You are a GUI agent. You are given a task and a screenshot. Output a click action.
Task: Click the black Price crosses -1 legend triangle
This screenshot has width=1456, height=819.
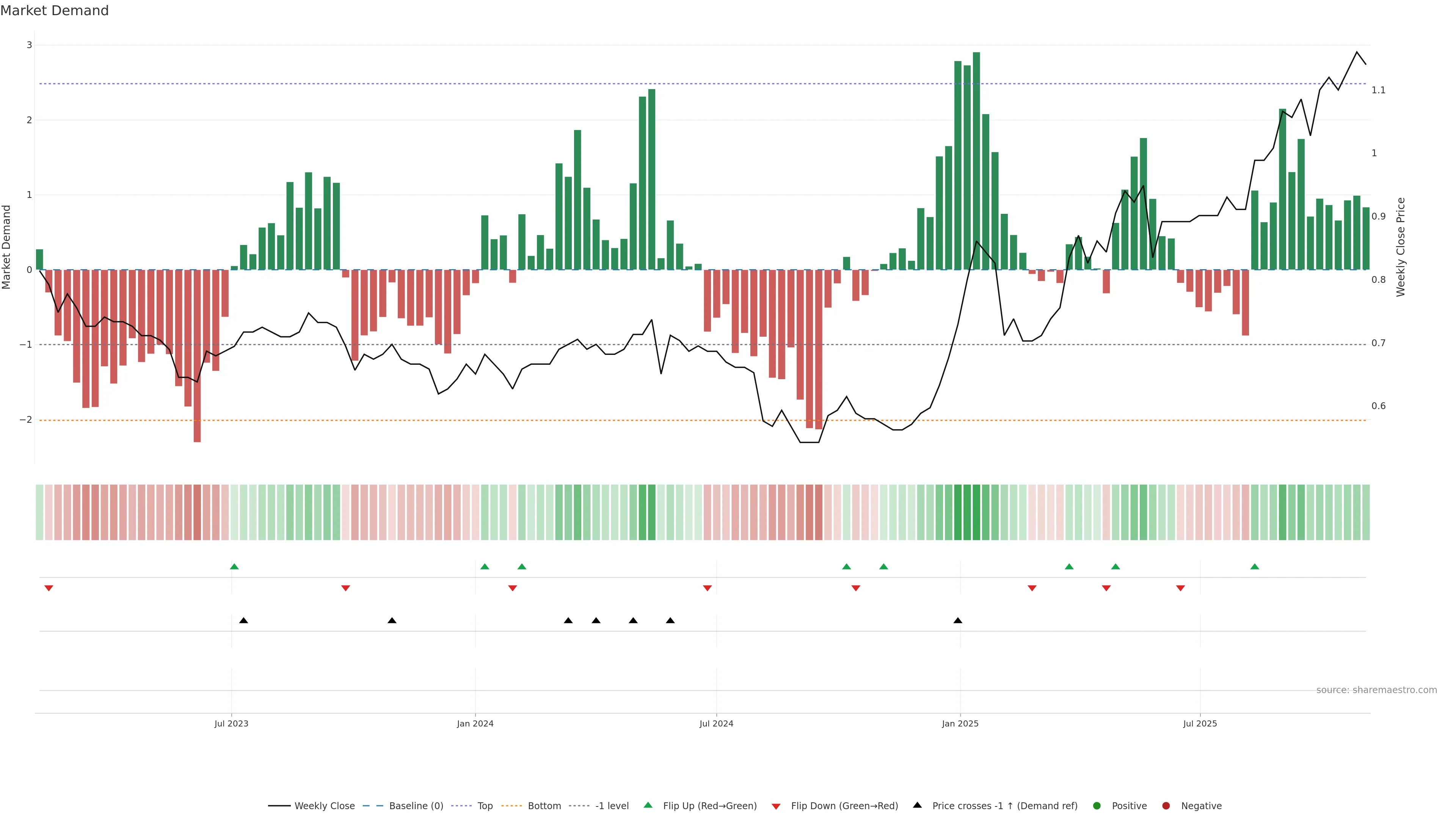point(917,805)
